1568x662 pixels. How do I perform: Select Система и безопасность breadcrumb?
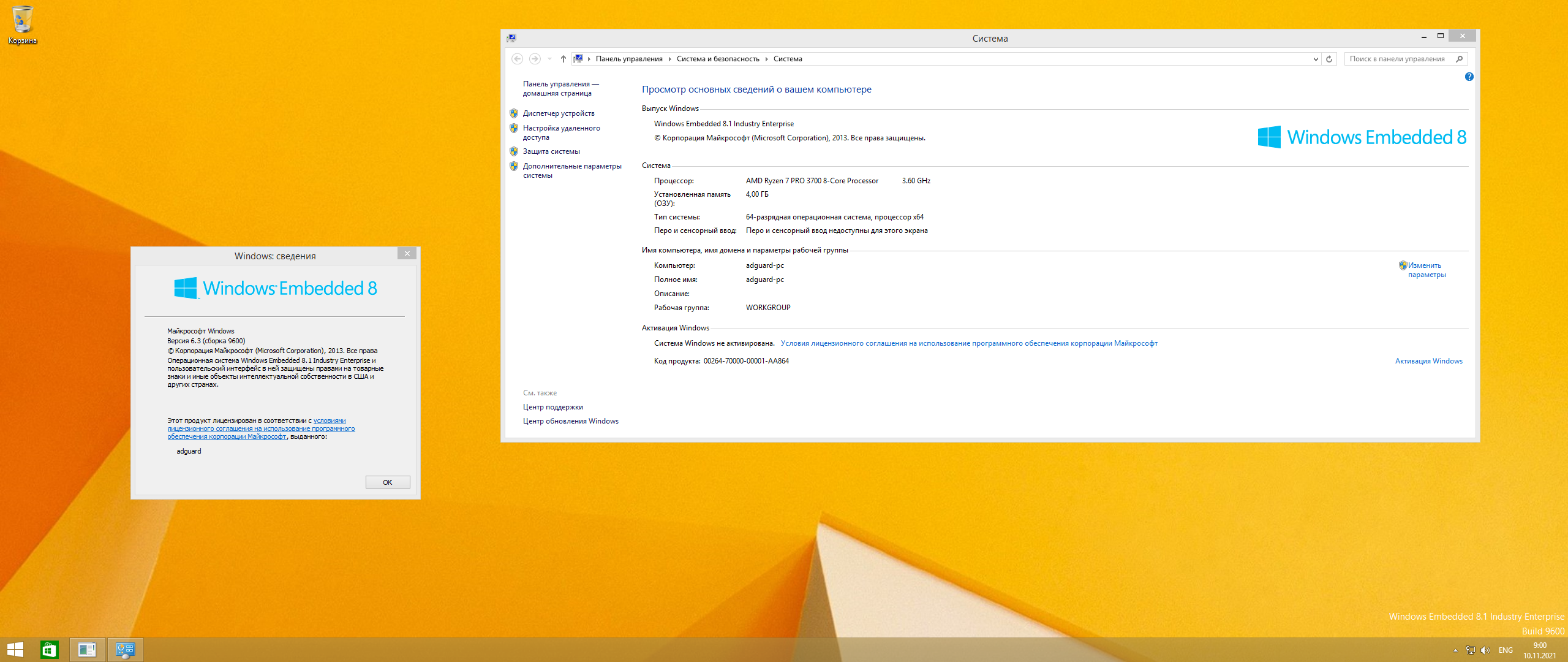tap(718, 59)
